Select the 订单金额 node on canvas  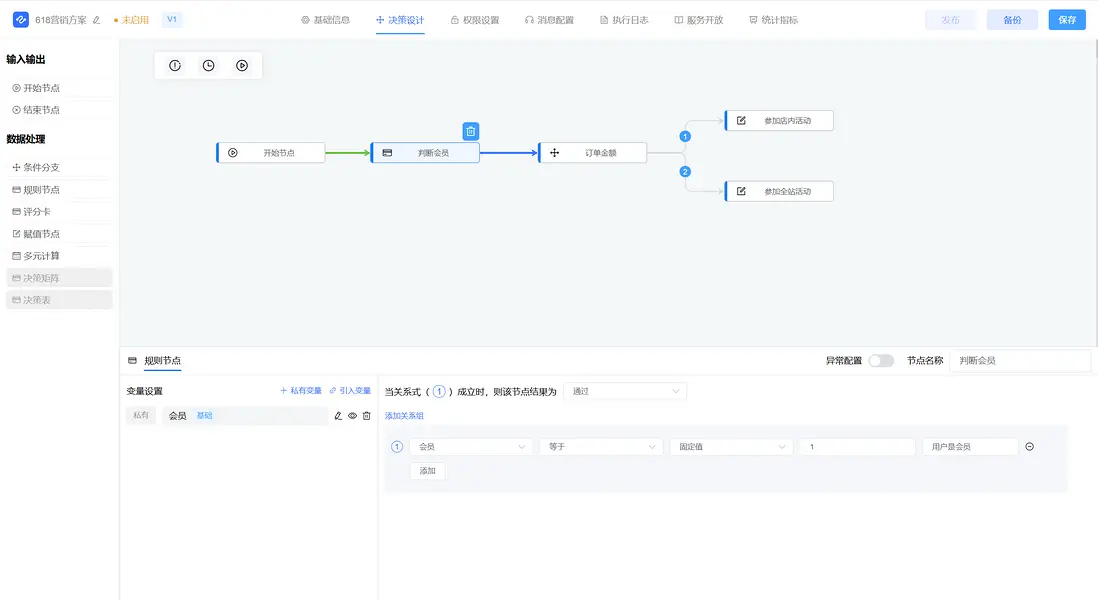pos(592,153)
